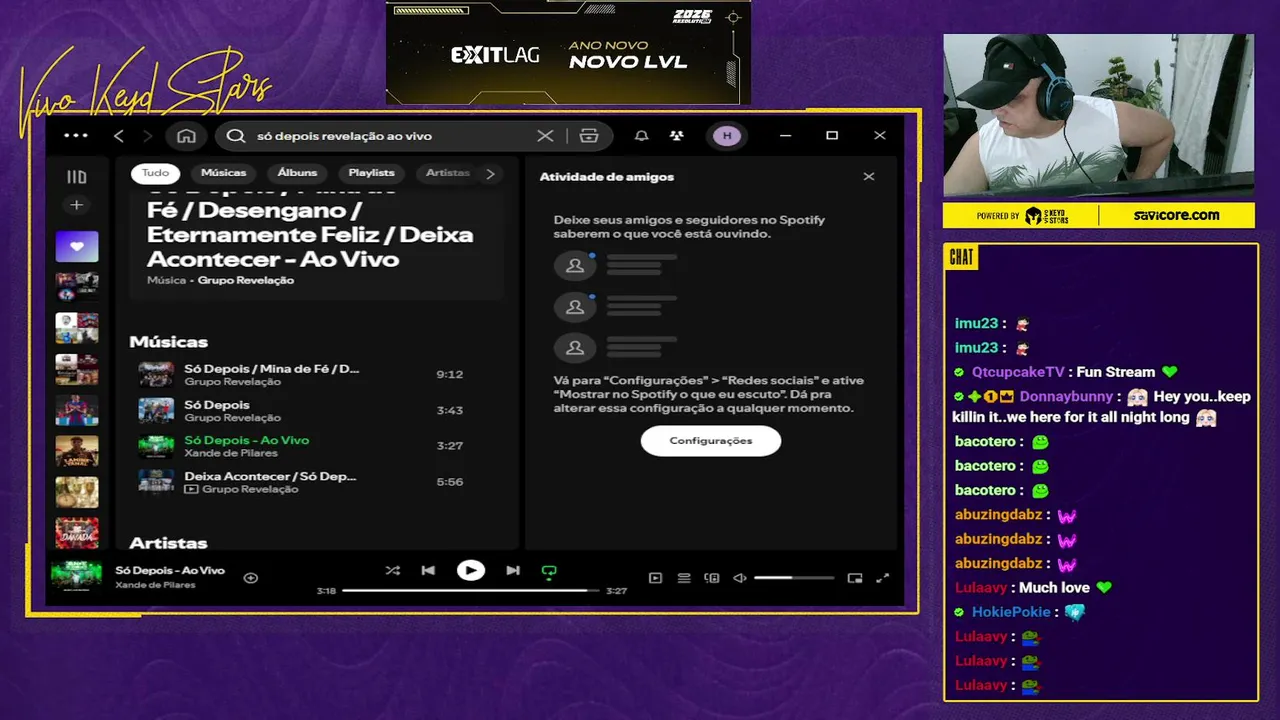Open Grupo Revelação link in top result

tap(246, 280)
